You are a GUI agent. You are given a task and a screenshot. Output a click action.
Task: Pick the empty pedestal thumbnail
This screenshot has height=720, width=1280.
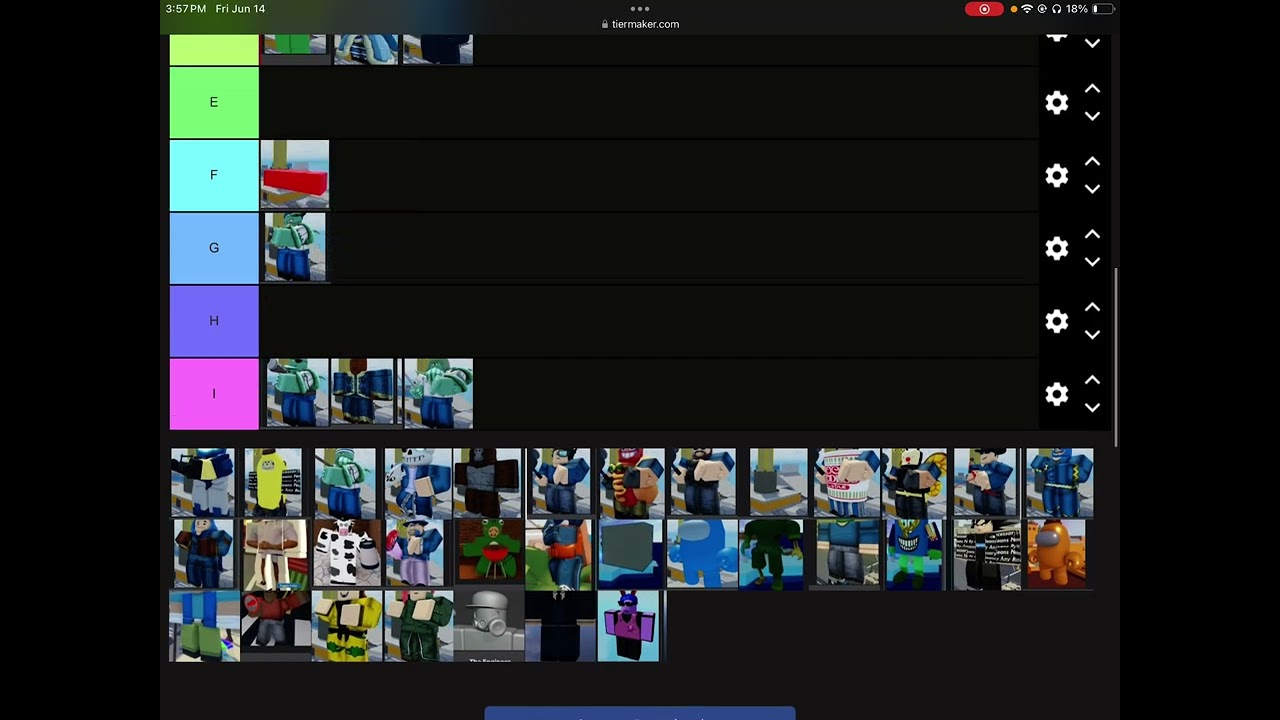[778, 483]
